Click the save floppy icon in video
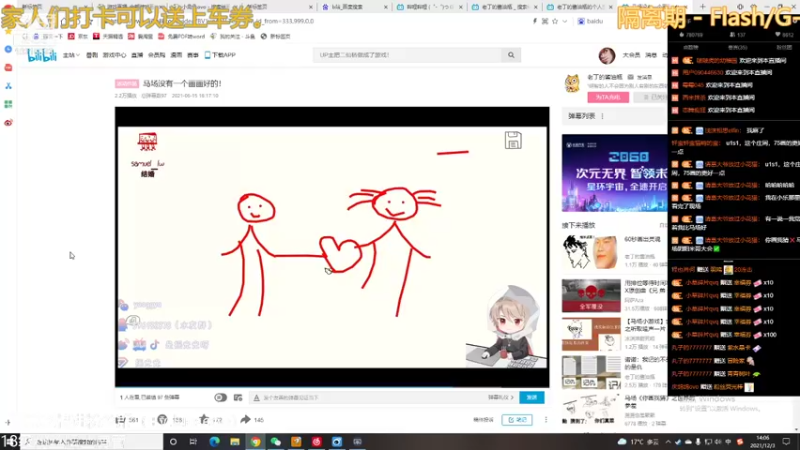Screen dimensions: 800x450 point(513,140)
